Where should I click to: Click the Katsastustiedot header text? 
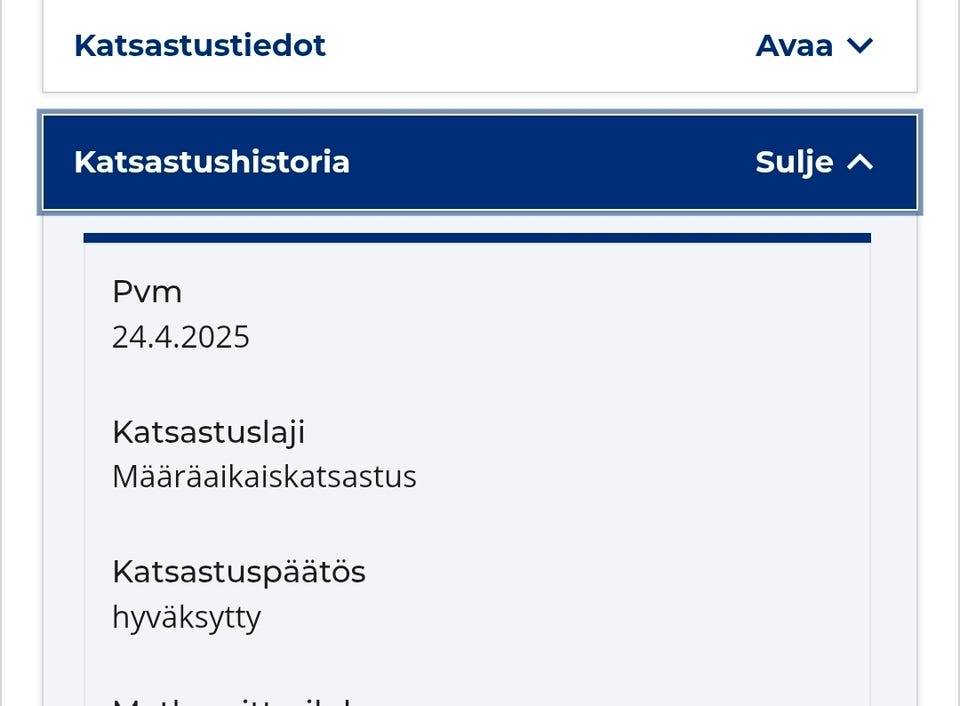click(199, 45)
